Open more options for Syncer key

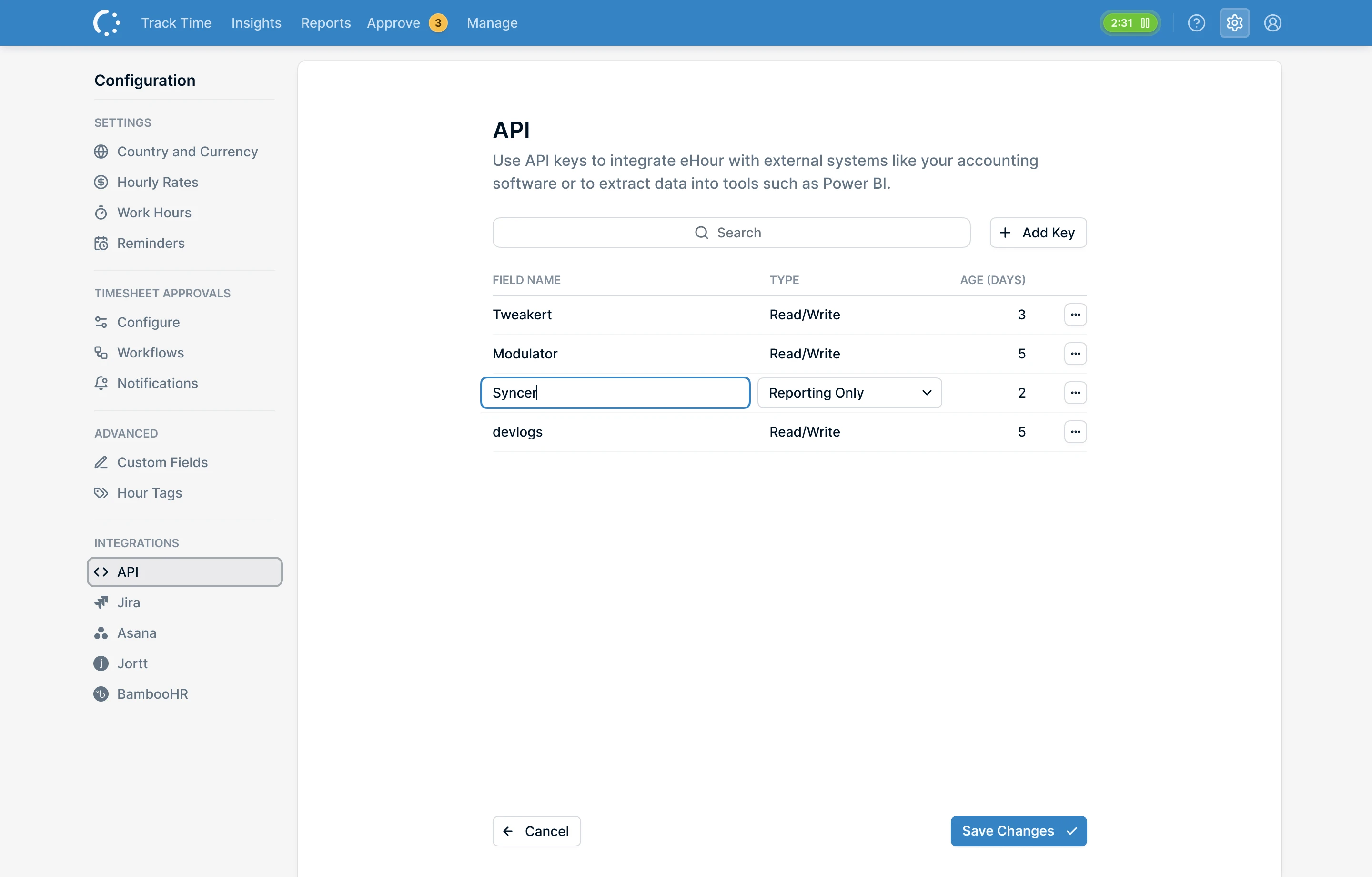1075,393
